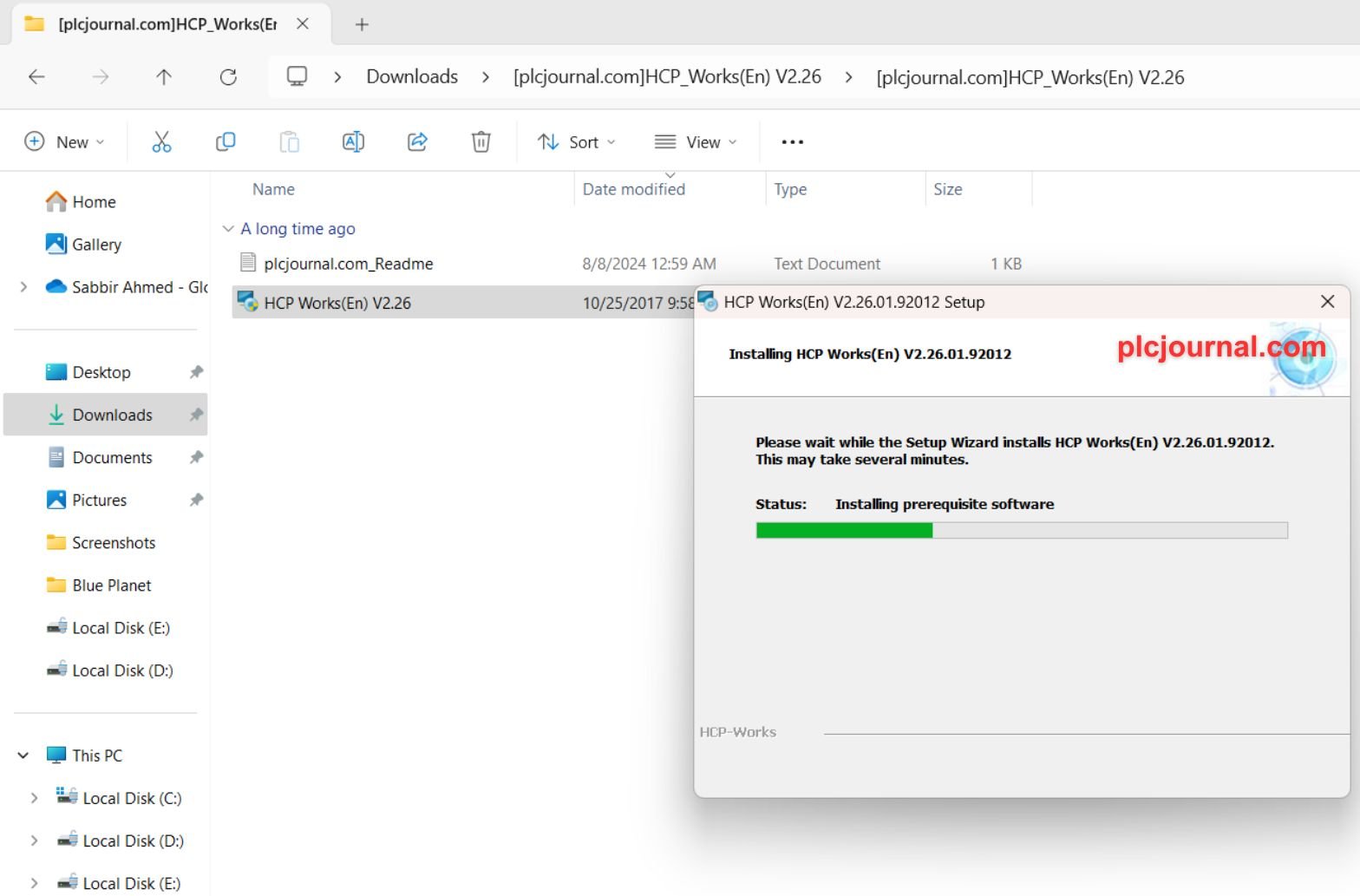Click the pin icon next to Pictures
The height and width of the screenshot is (896, 1360).
[196, 500]
